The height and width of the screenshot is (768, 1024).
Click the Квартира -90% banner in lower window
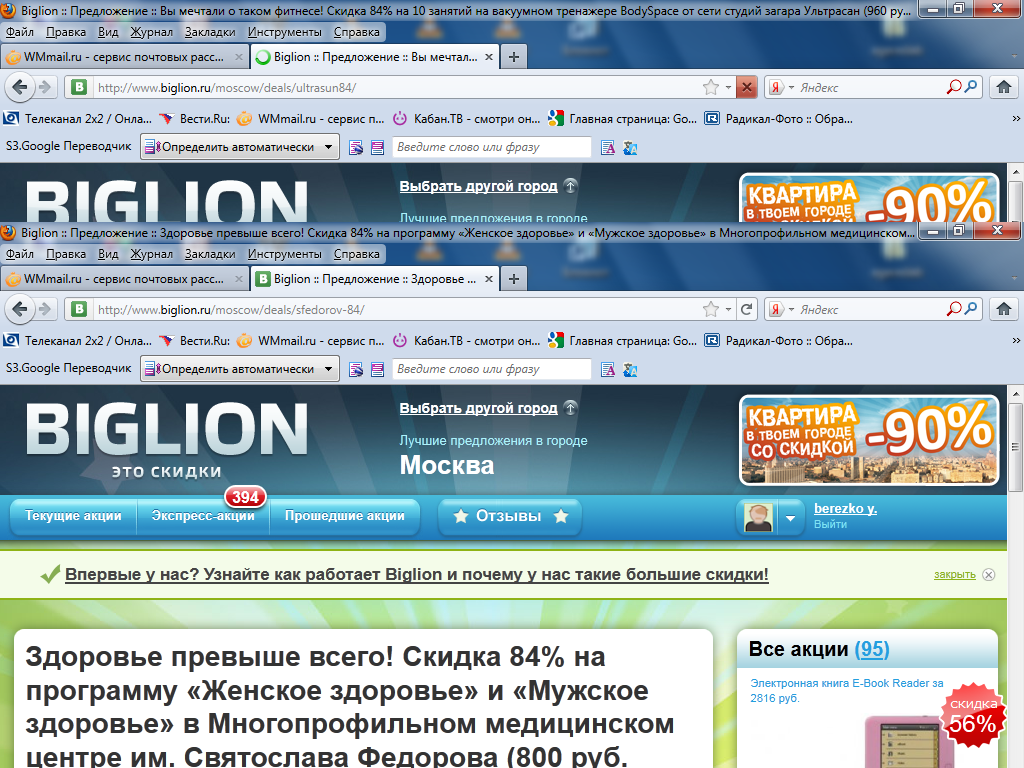869,440
